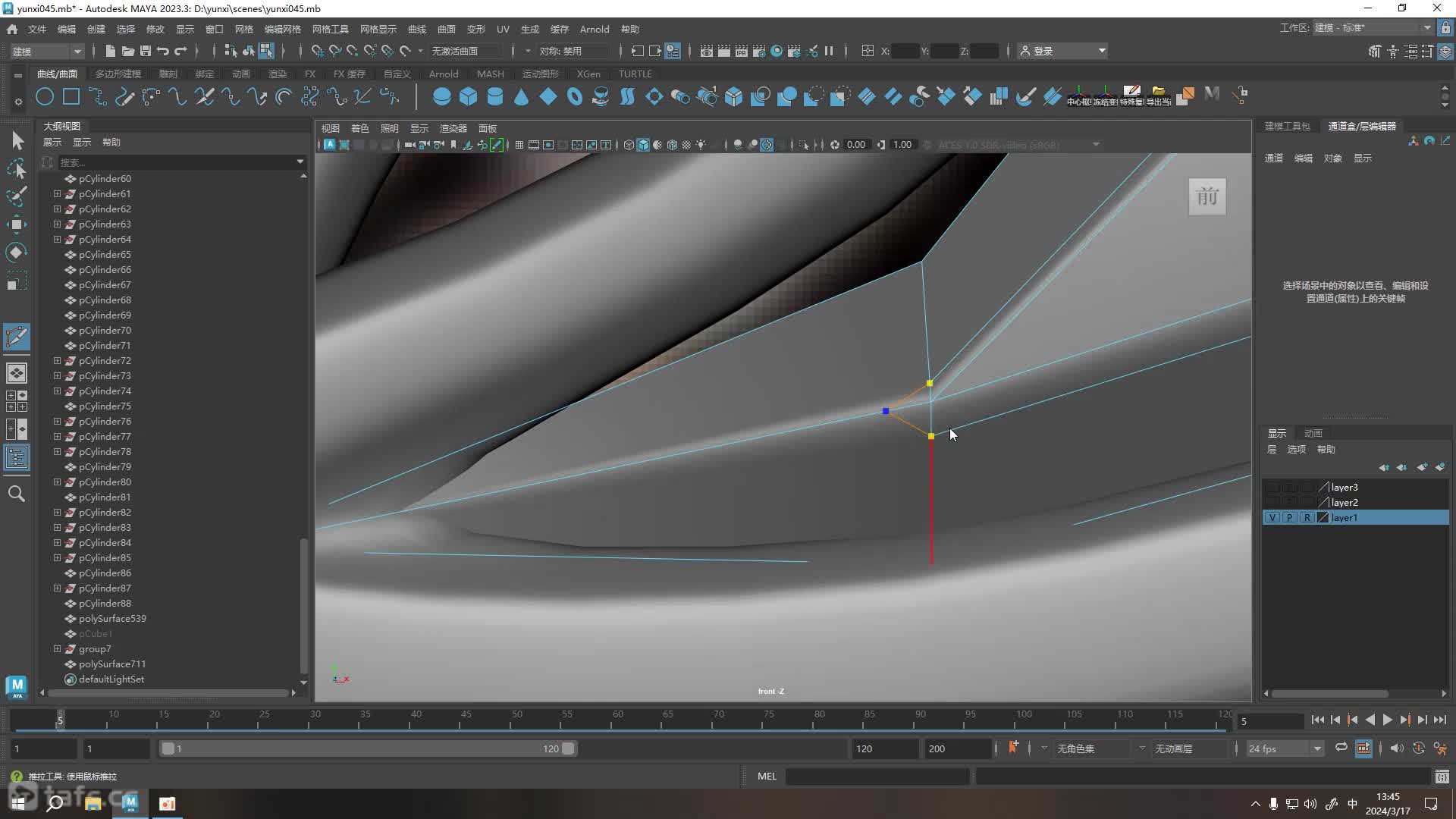Create a NURBS cube from the shelf
Screen dimensions: 1456x819
(x=469, y=96)
